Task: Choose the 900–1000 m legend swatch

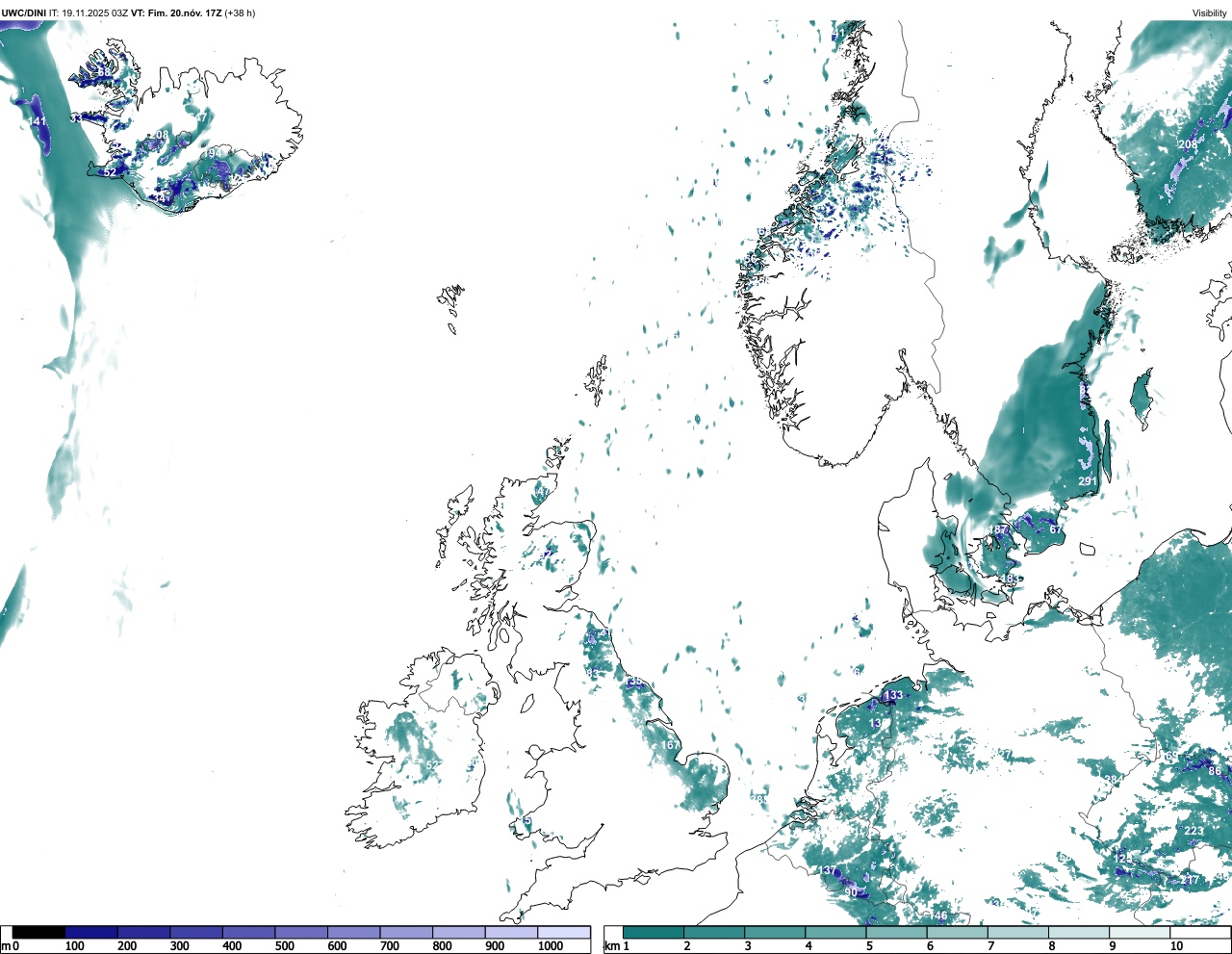Action: click(x=511, y=932)
